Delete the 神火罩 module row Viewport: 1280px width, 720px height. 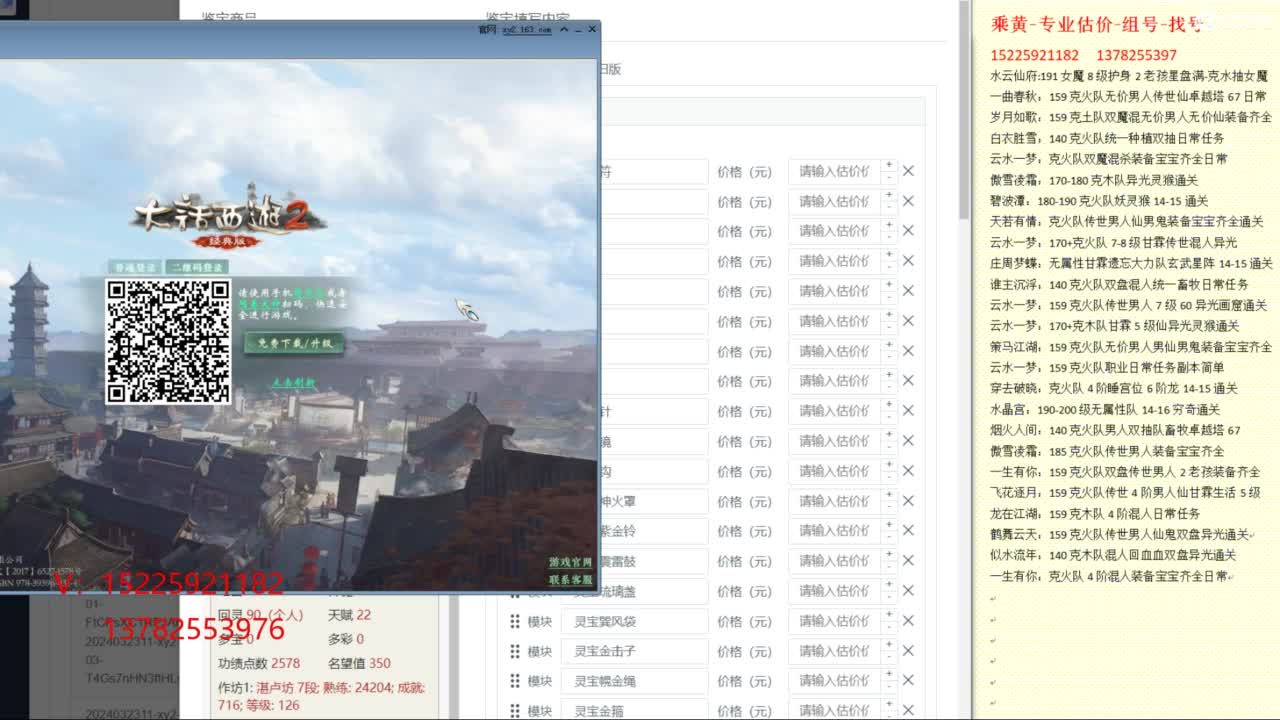pyautogui.click(x=908, y=501)
